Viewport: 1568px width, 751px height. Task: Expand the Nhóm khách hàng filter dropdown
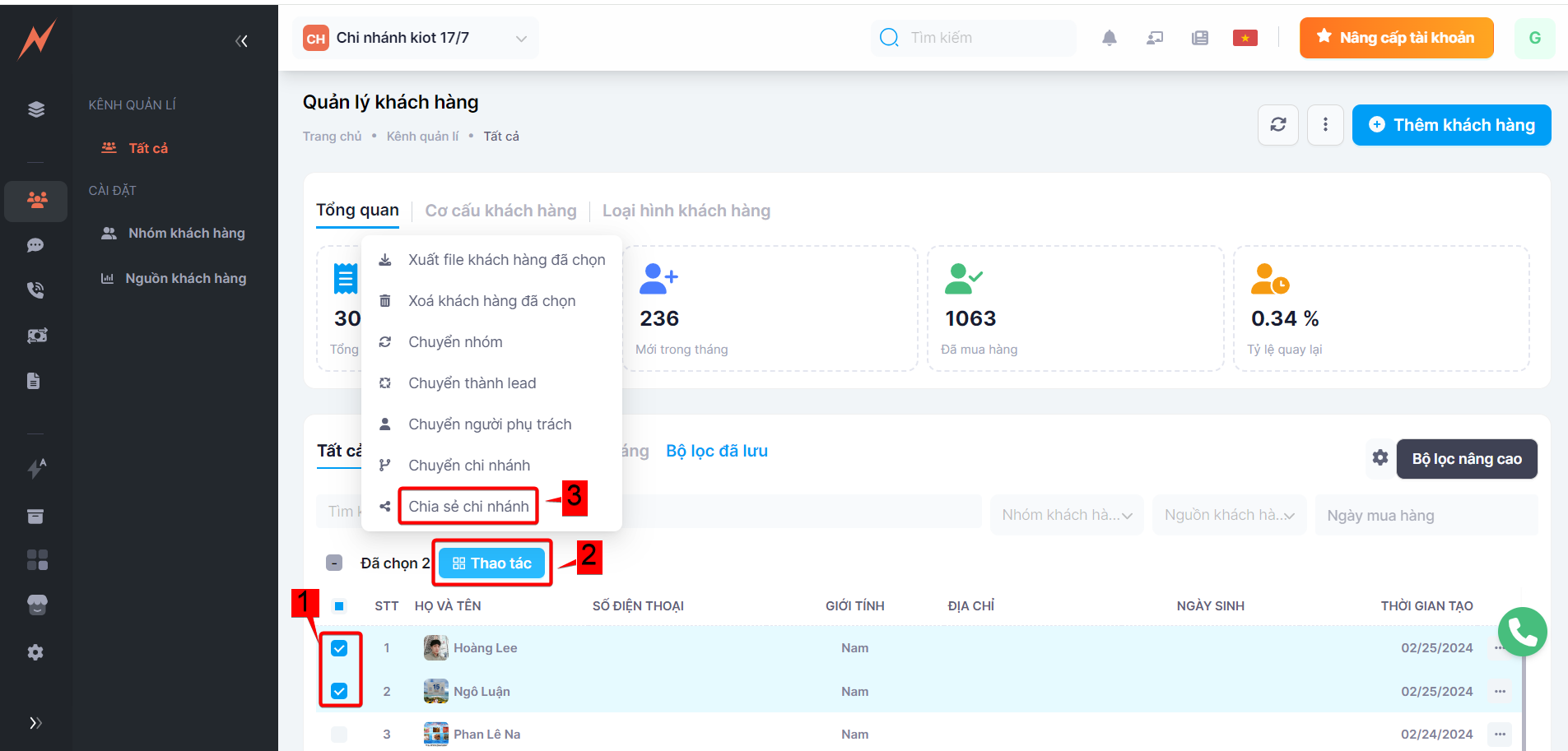coord(1067,515)
